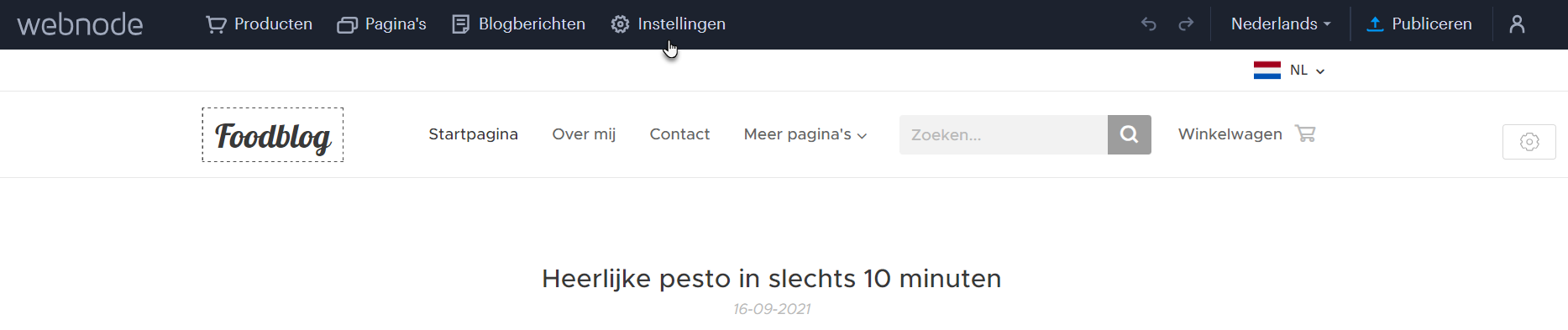This screenshot has height=330, width=1568.
Task: Click the Publiceren button
Action: click(1419, 24)
